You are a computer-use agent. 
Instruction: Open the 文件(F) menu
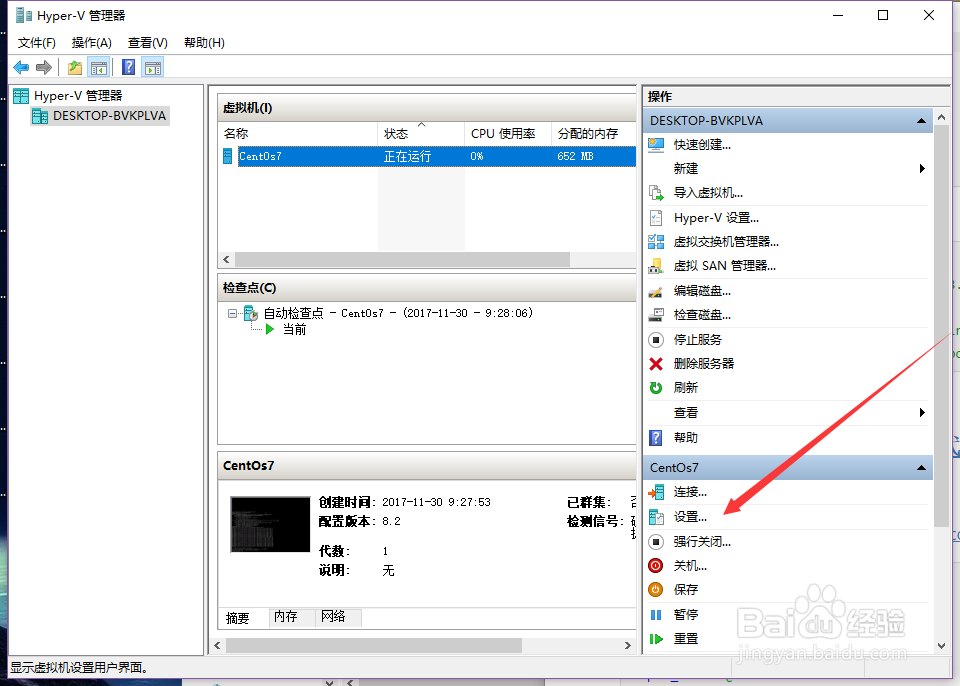[37, 43]
